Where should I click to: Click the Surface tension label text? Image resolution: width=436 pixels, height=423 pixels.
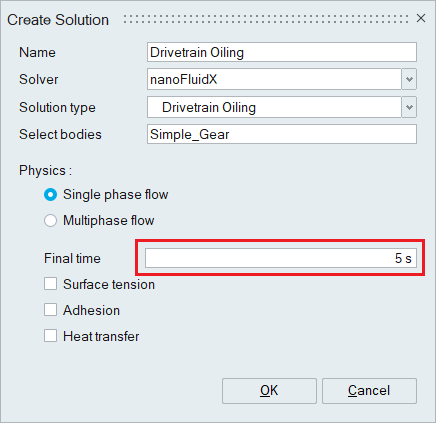[x=109, y=284]
